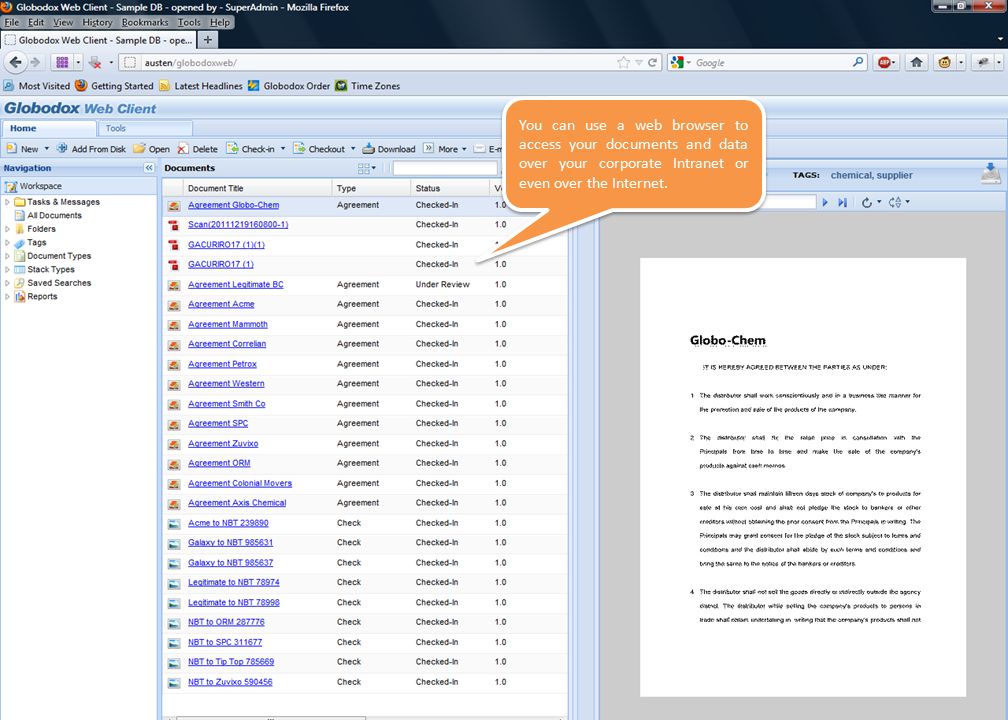The width and height of the screenshot is (1008, 720).
Task: Expand the Saved Searches tree node
Action: tap(8, 283)
